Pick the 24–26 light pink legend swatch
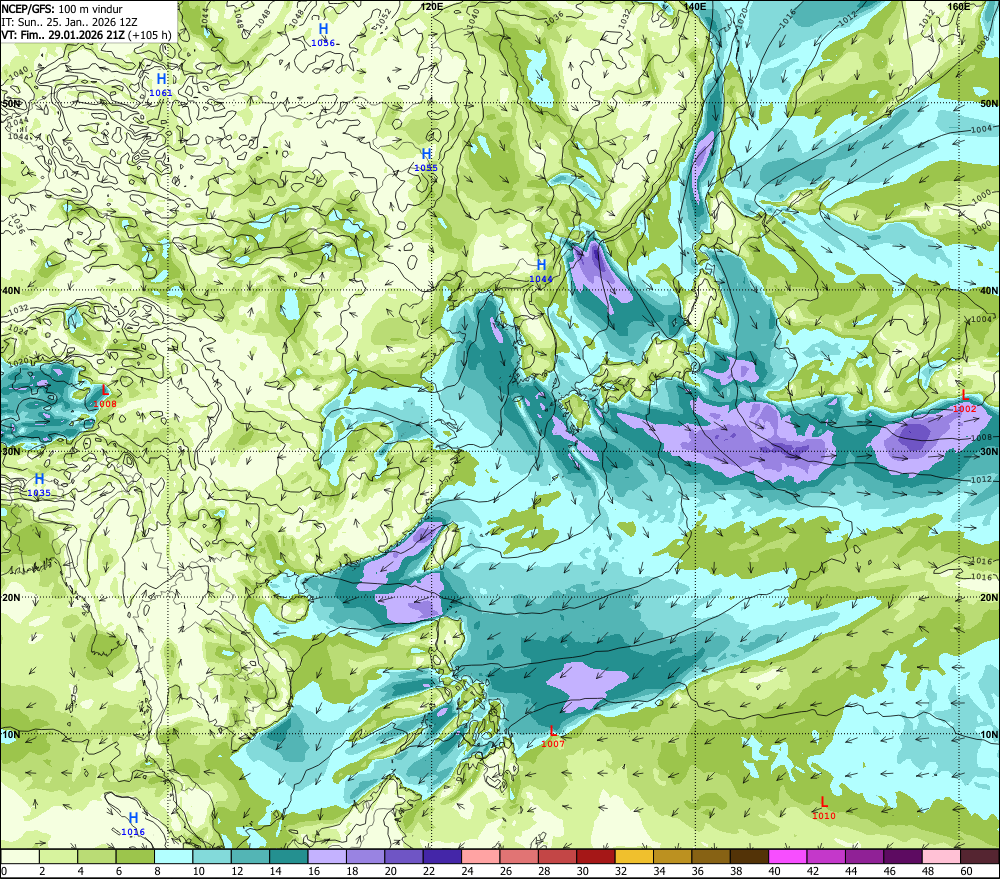The width and height of the screenshot is (1000, 879). tap(480, 856)
